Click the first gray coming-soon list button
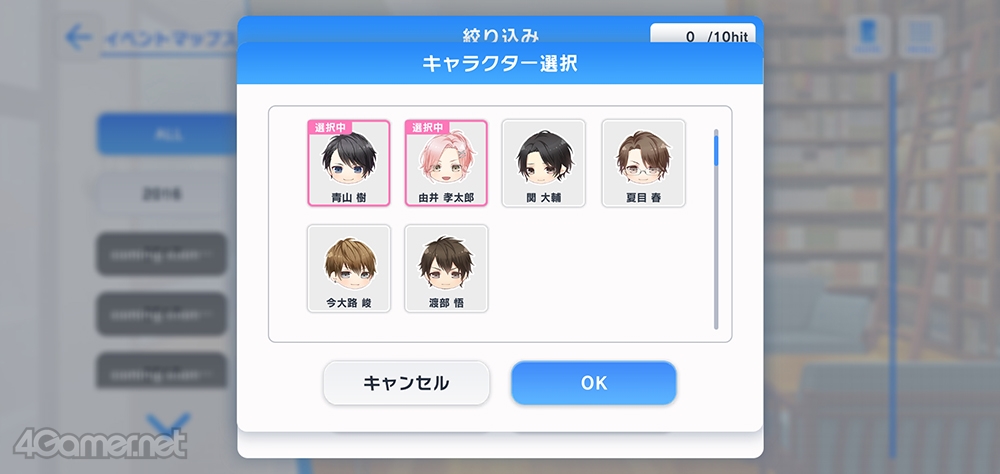 click(x=161, y=254)
